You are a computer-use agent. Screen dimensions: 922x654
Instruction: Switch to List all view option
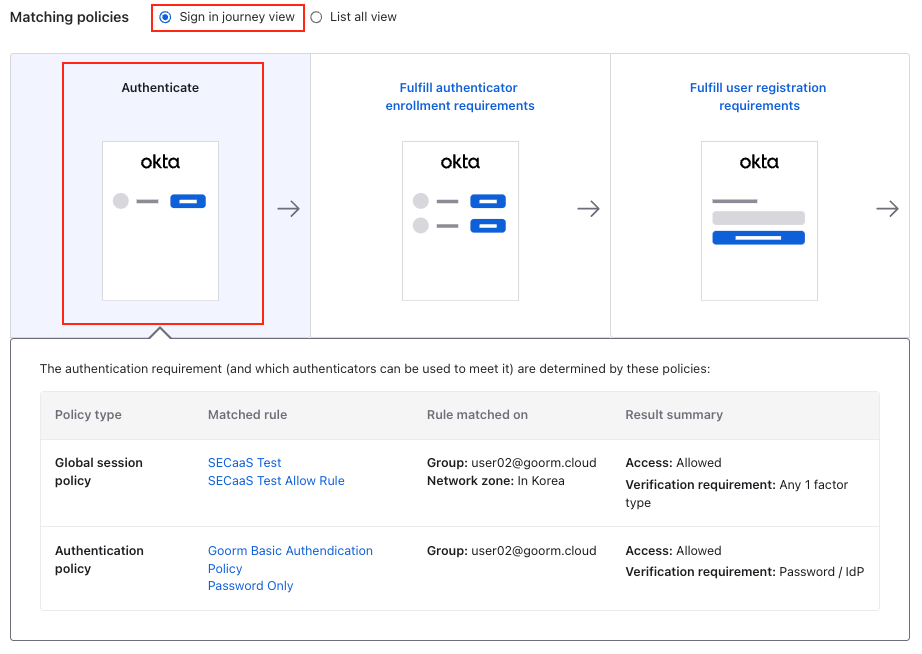click(317, 17)
